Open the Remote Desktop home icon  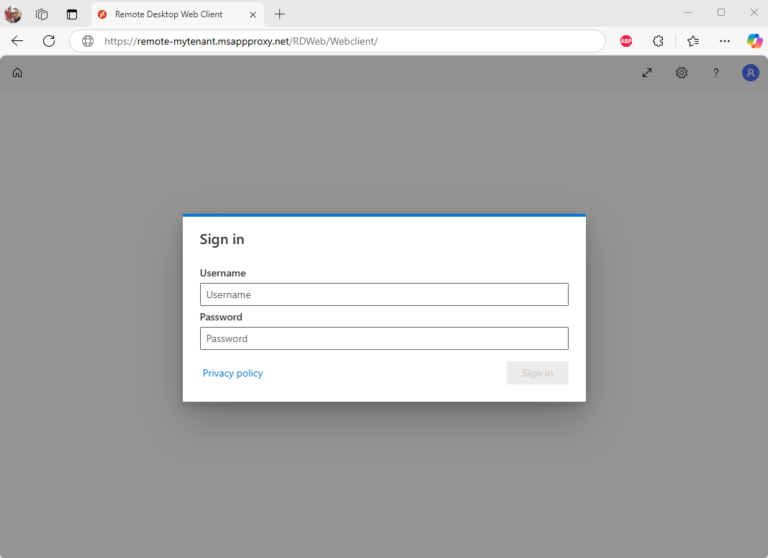click(17, 73)
